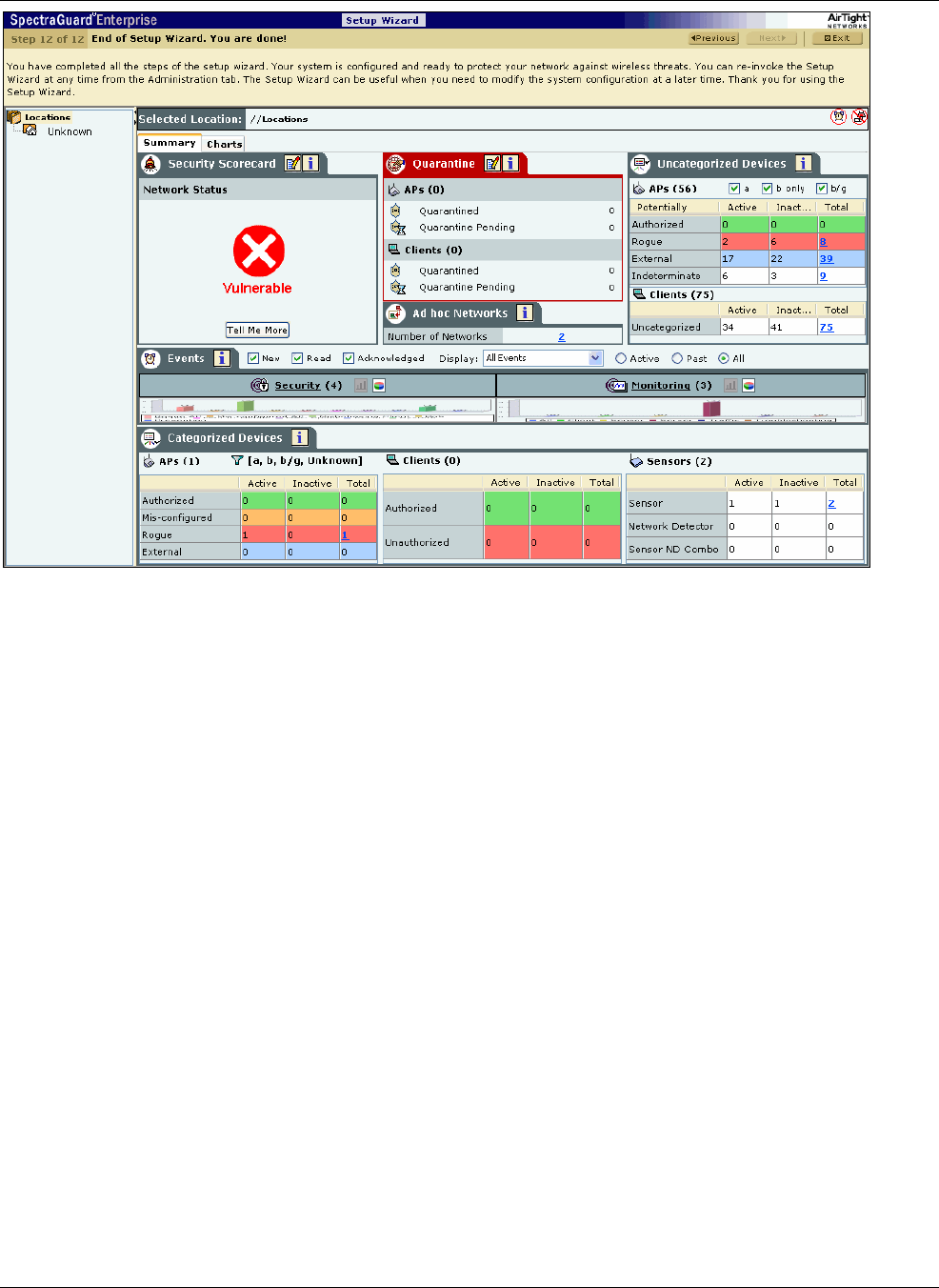Select the Active events radio button
939x1288 pixels.
point(621,358)
